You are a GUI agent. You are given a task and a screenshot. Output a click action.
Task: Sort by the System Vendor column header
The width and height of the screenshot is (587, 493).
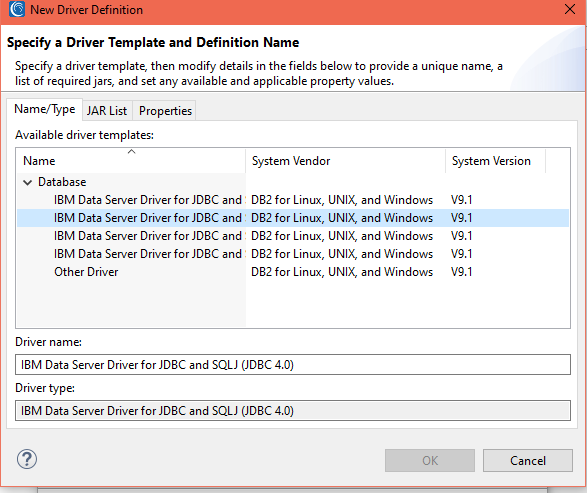346,161
